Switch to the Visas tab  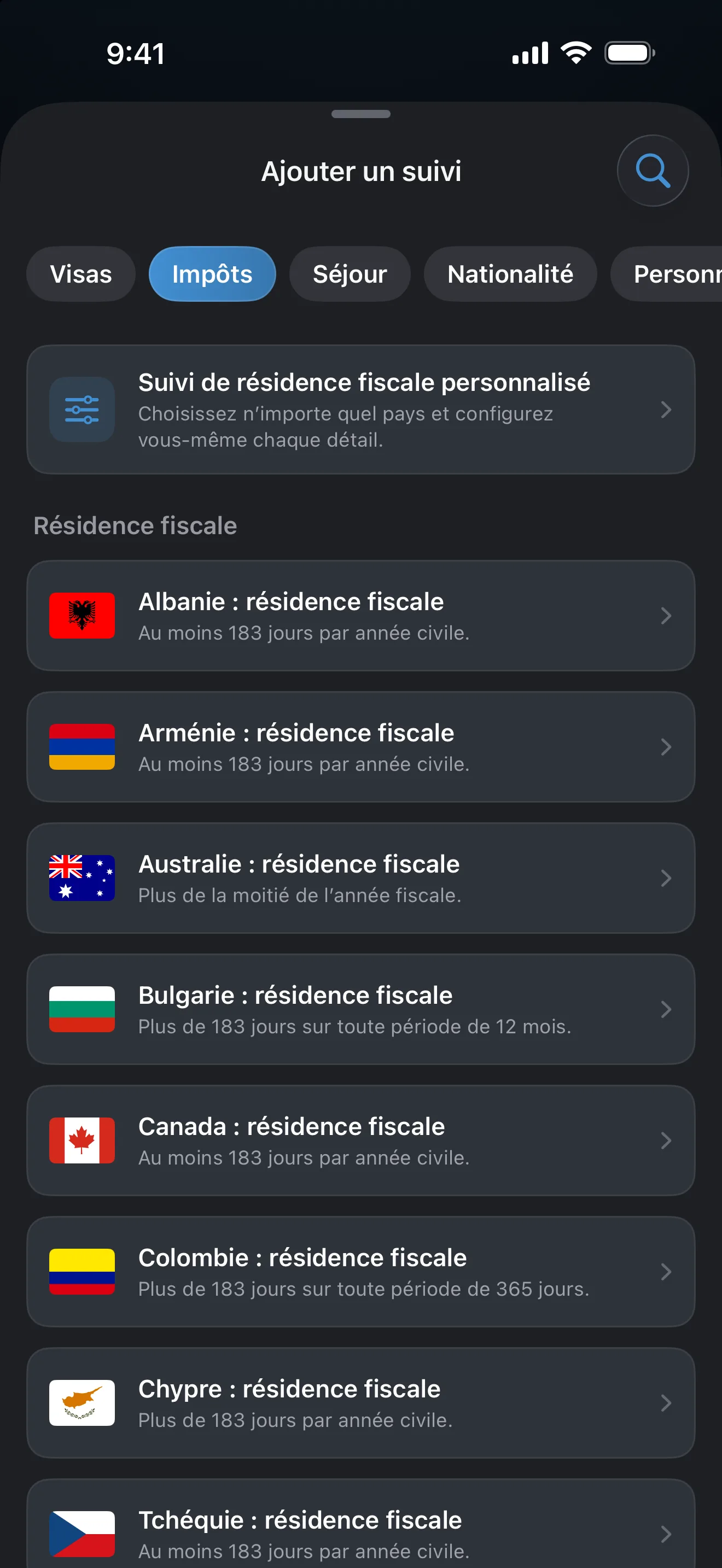tap(81, 274)
